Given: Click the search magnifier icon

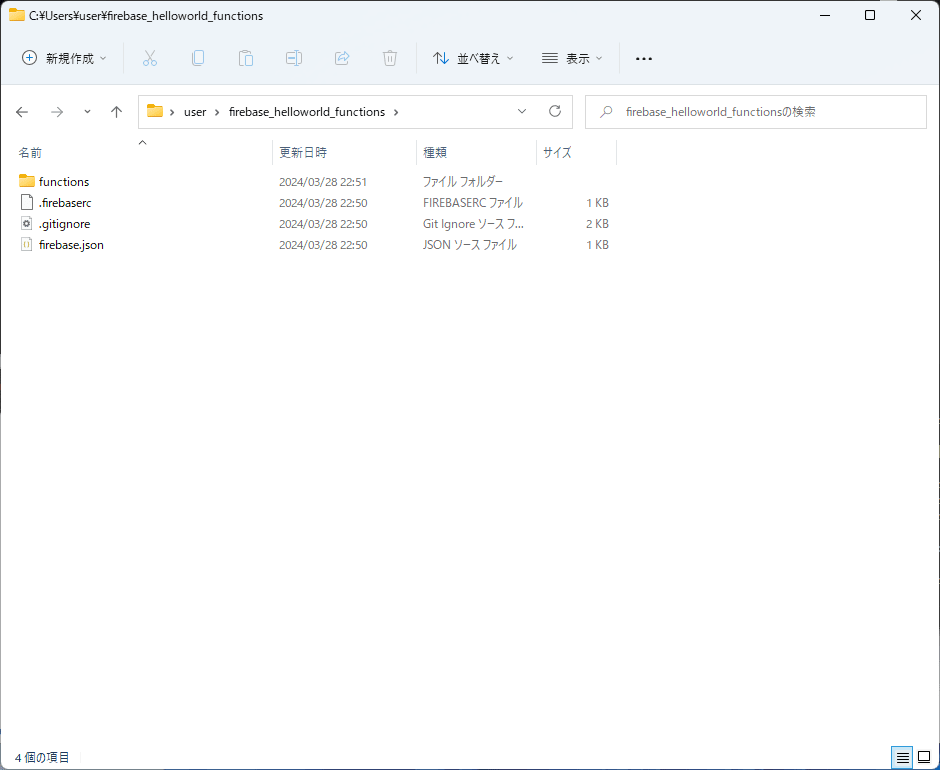Looking at the screenshot, I should tap(606, 112).
